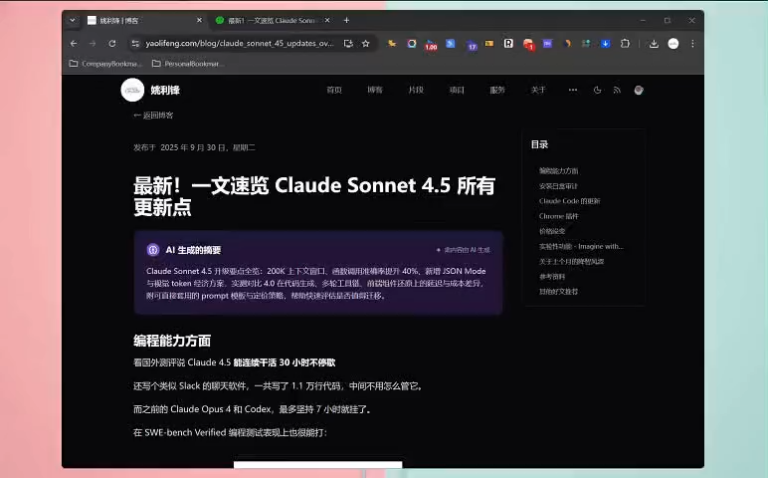Open the 博客 navigation item
768x478 pixels.
(375, 90)
